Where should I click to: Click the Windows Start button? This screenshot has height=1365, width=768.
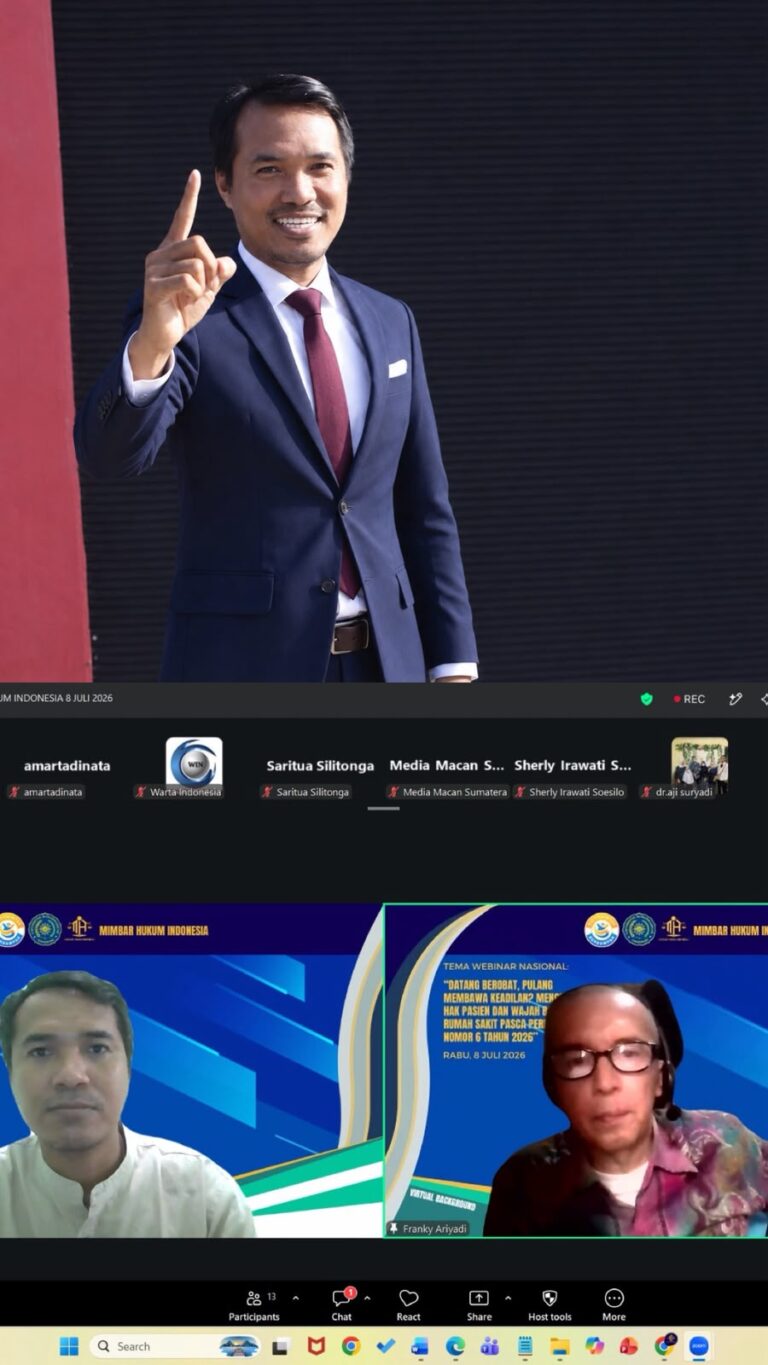69,1346
